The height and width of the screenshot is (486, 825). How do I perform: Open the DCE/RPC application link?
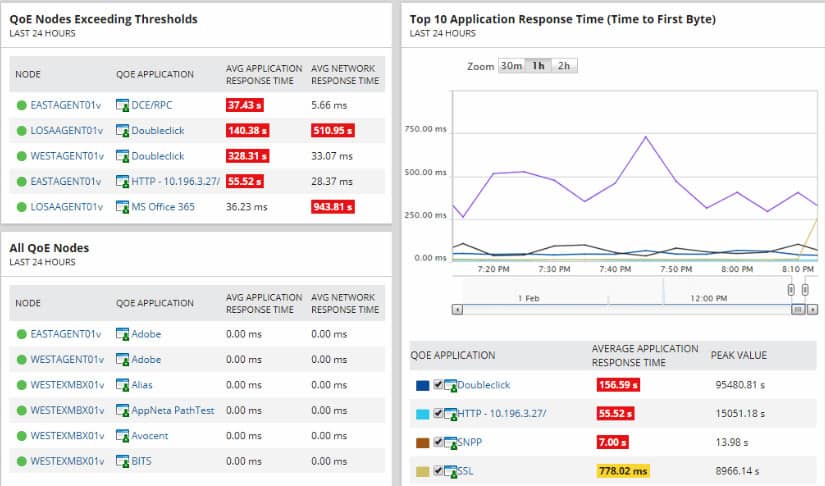152,105
